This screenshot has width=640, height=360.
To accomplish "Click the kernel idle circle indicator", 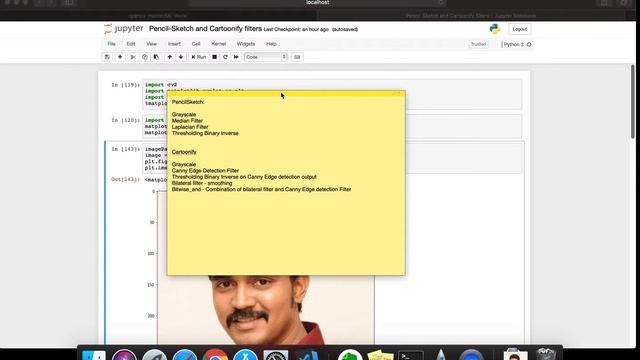I will tap(529, 44).
